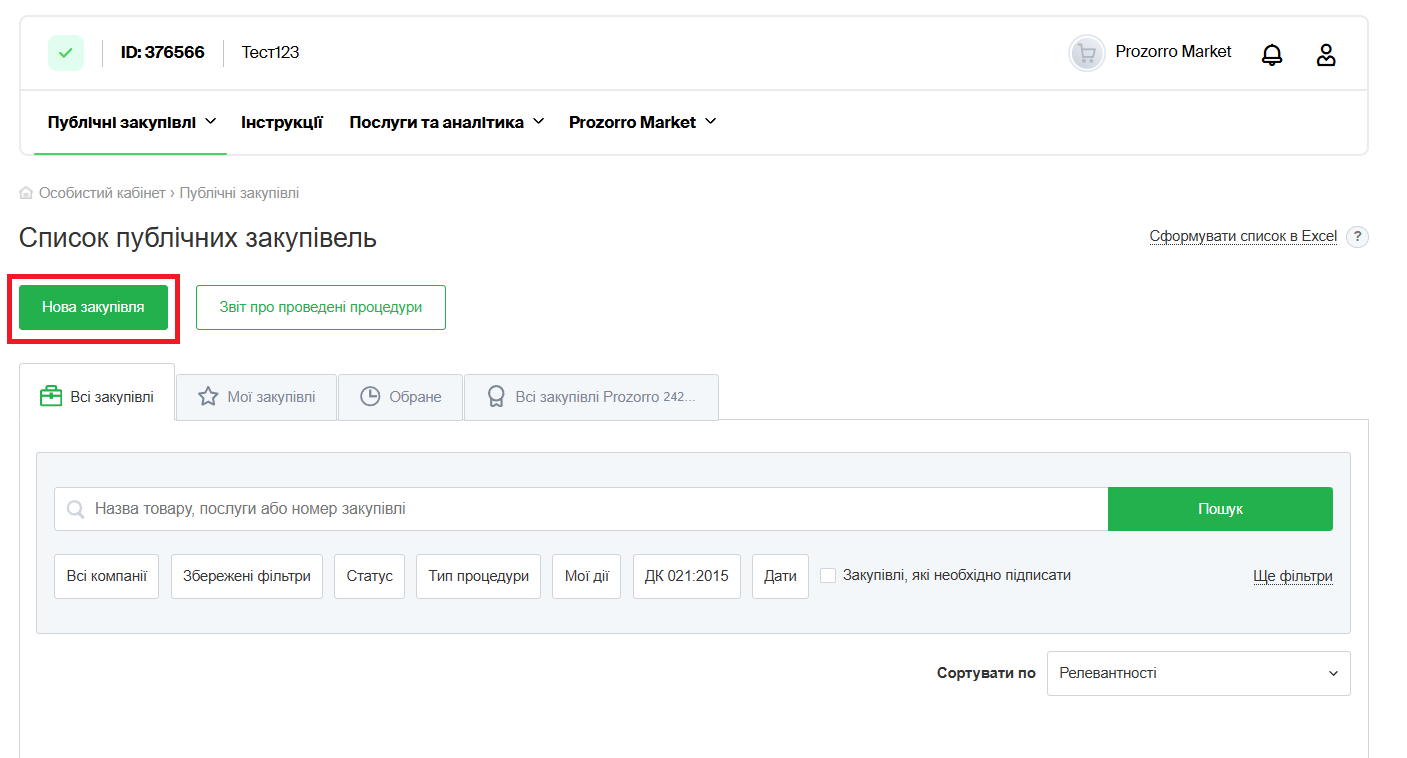The width and height of the screenshot is (1407, 758).
Task: Open the notifications bell icon
Action: tap(1272, 54)
